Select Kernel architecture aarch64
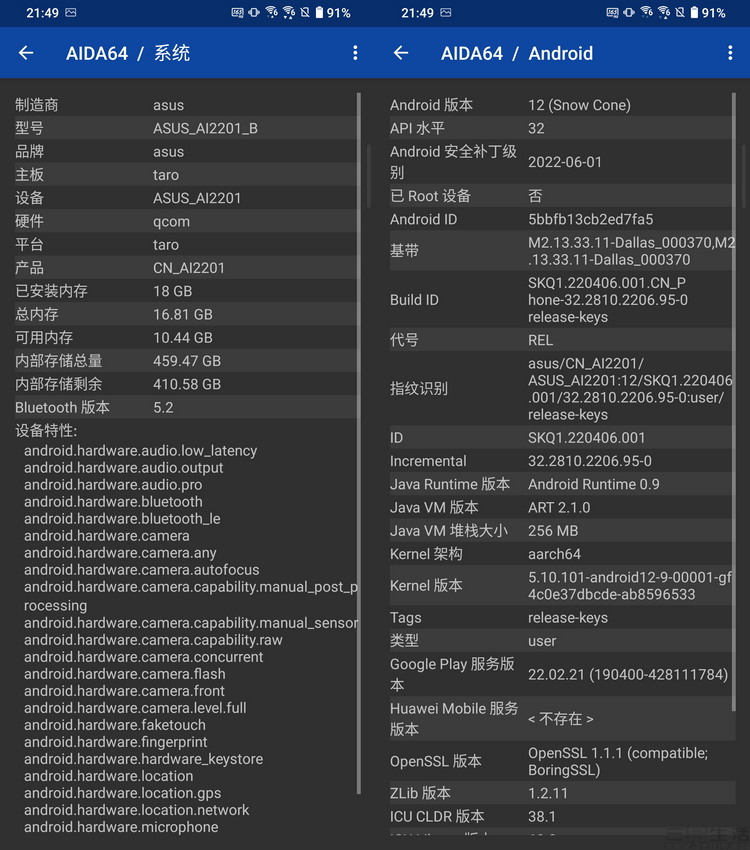This screenshot has height=850, width=750. pyautogui.click(x=554, y=554)
